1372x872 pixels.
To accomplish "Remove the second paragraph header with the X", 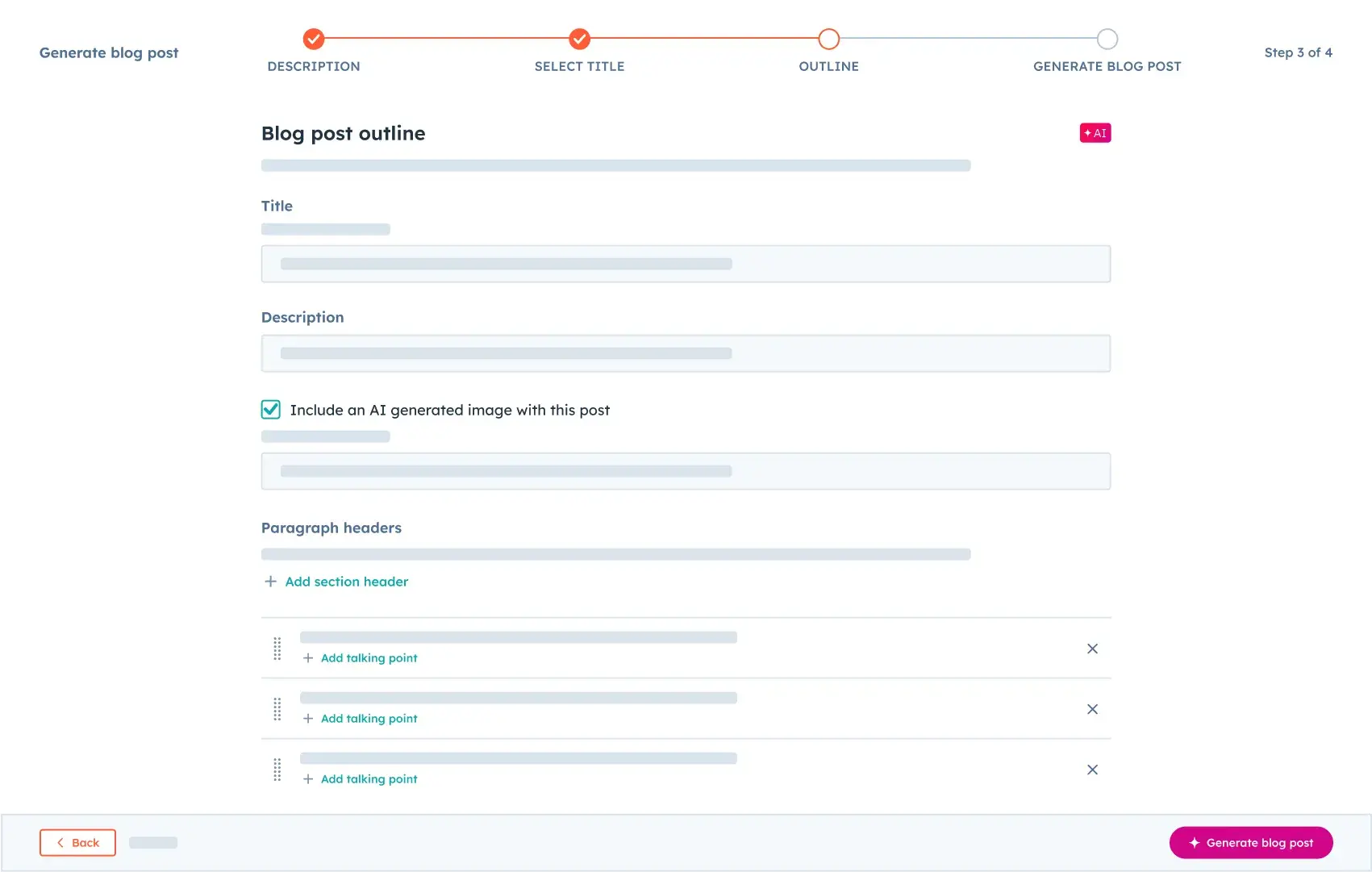I will [1093, 709].
